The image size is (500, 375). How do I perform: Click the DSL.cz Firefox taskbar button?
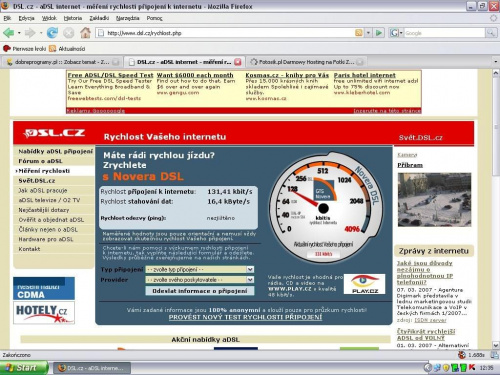92,368
